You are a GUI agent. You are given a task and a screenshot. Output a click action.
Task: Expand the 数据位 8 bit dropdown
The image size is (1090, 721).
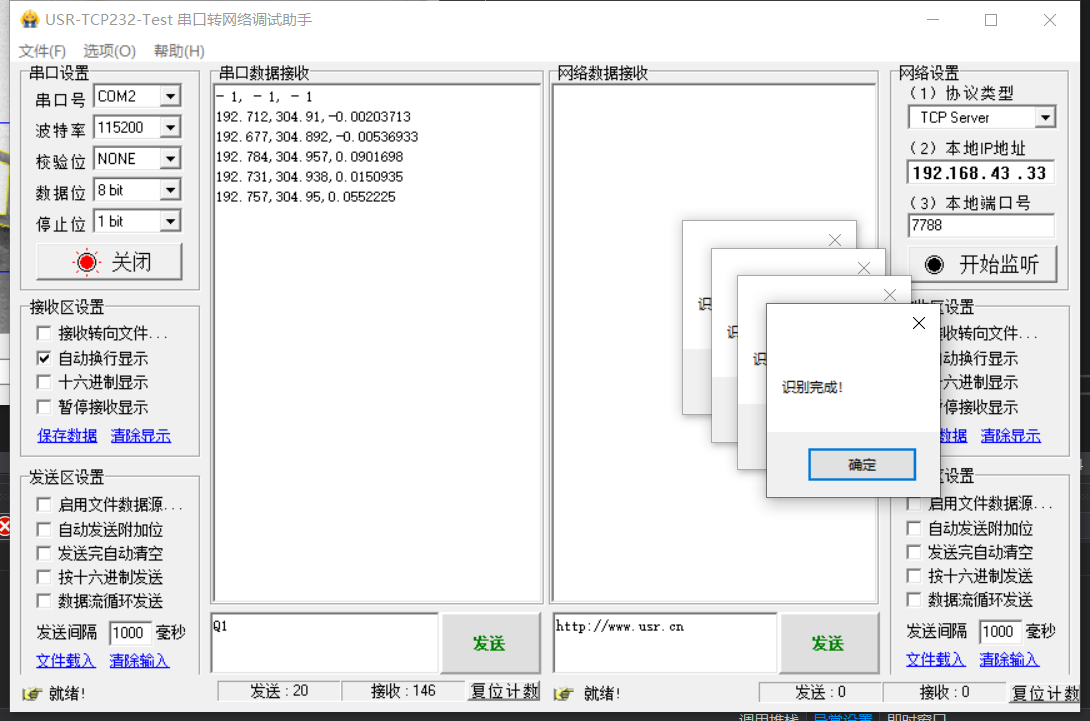coord(170,190)
